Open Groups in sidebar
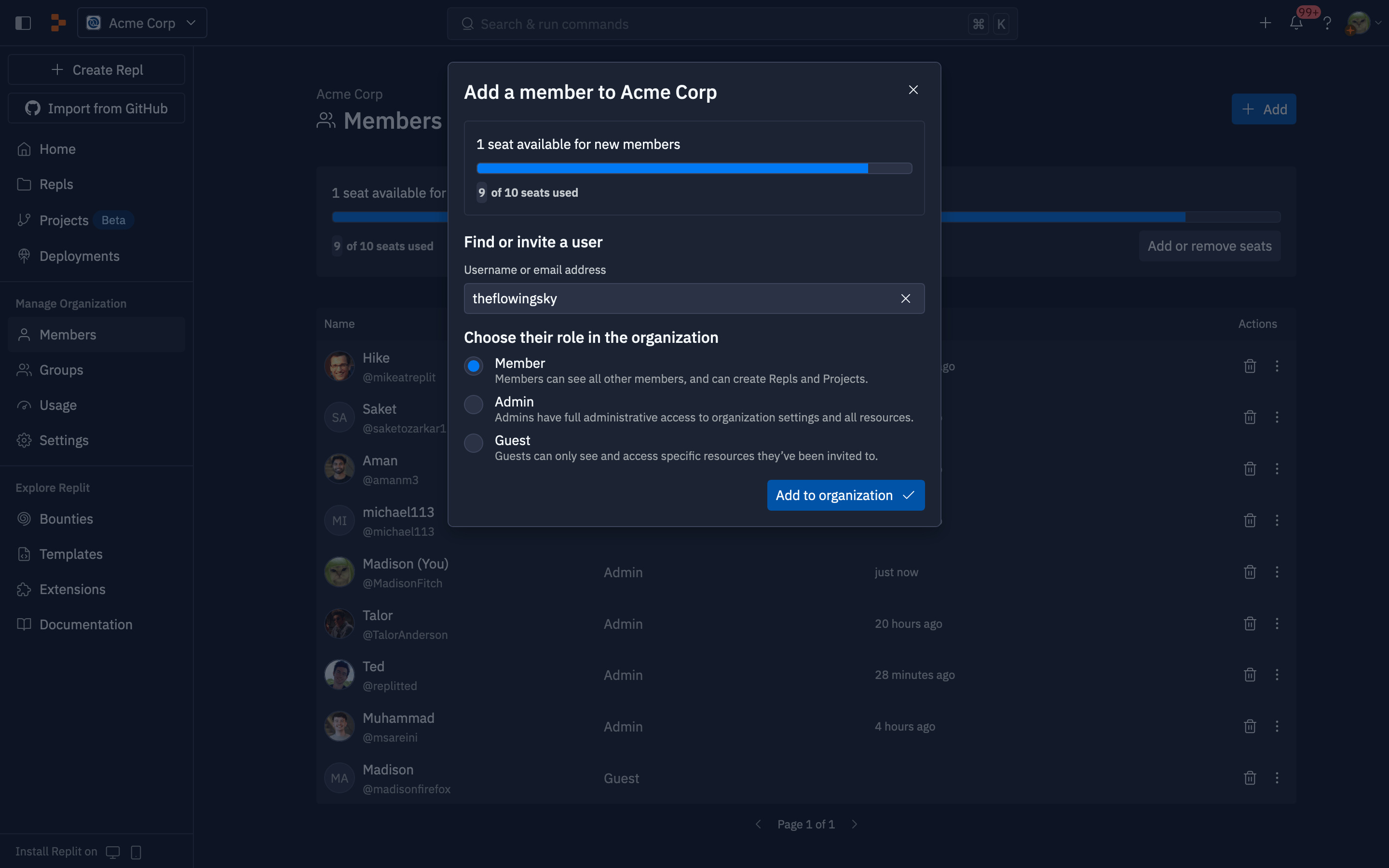 (x=96, y=370)
